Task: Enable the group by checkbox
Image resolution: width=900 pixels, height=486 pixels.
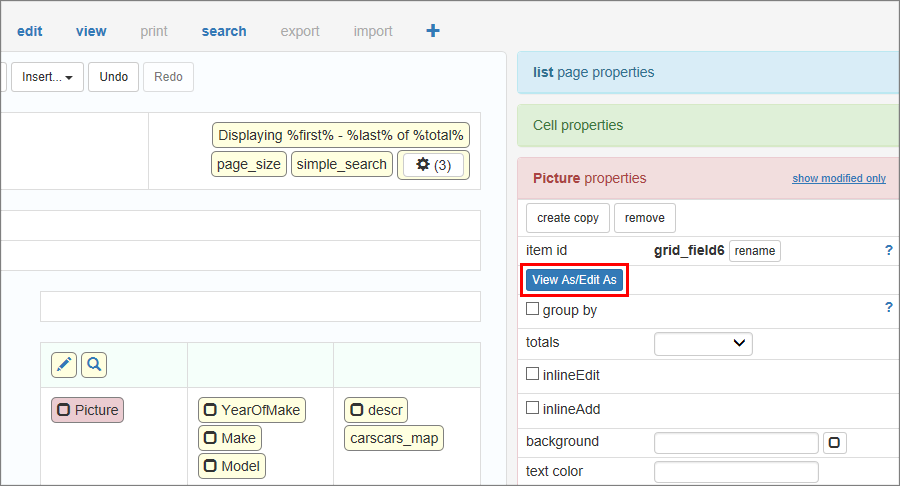Action: pos(533,310)
